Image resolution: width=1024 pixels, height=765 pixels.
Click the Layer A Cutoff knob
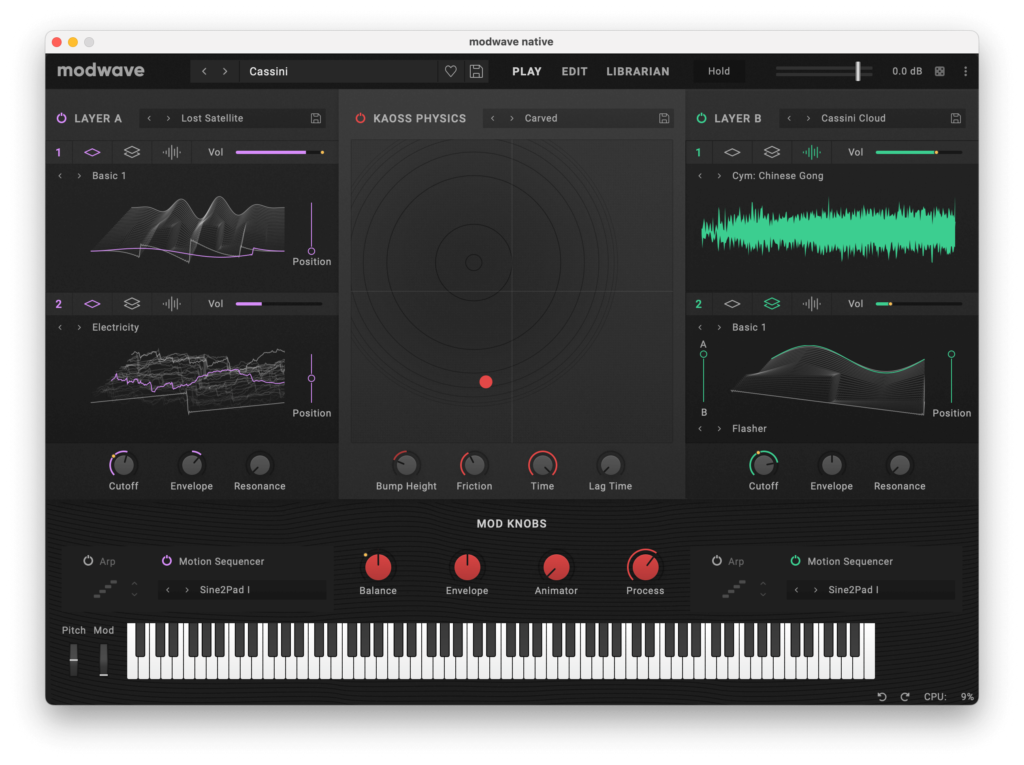pyautogui.click(x=123, y=464)
